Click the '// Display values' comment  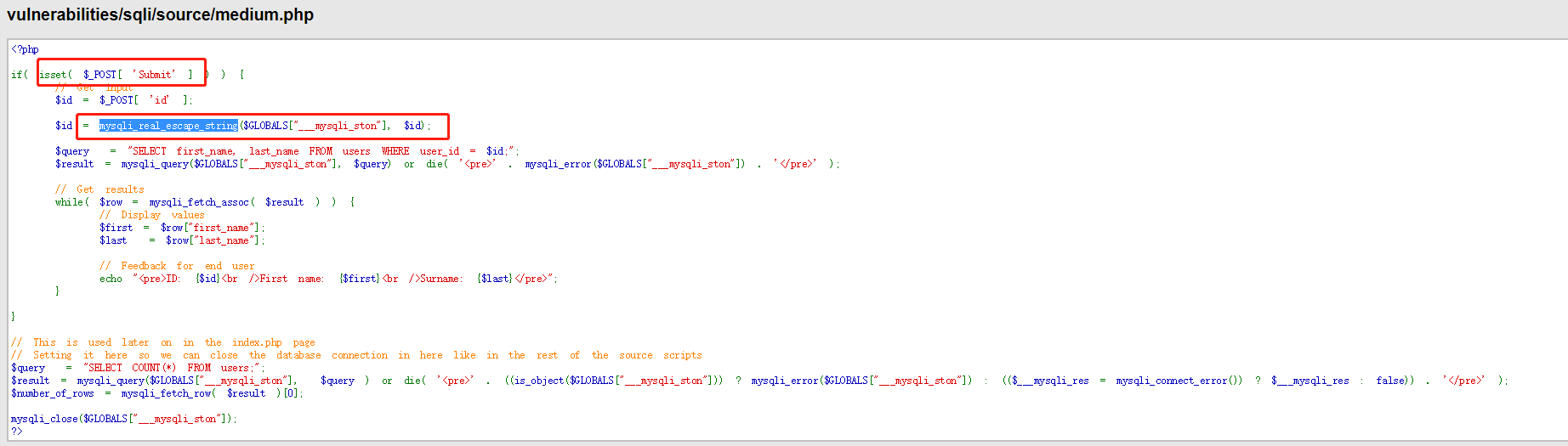152,215
